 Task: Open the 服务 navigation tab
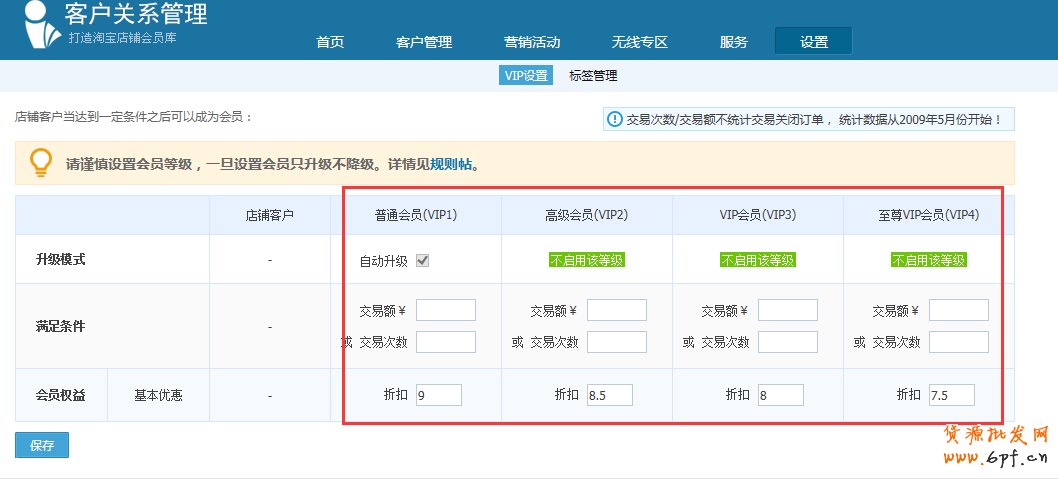tap(733, 42)
